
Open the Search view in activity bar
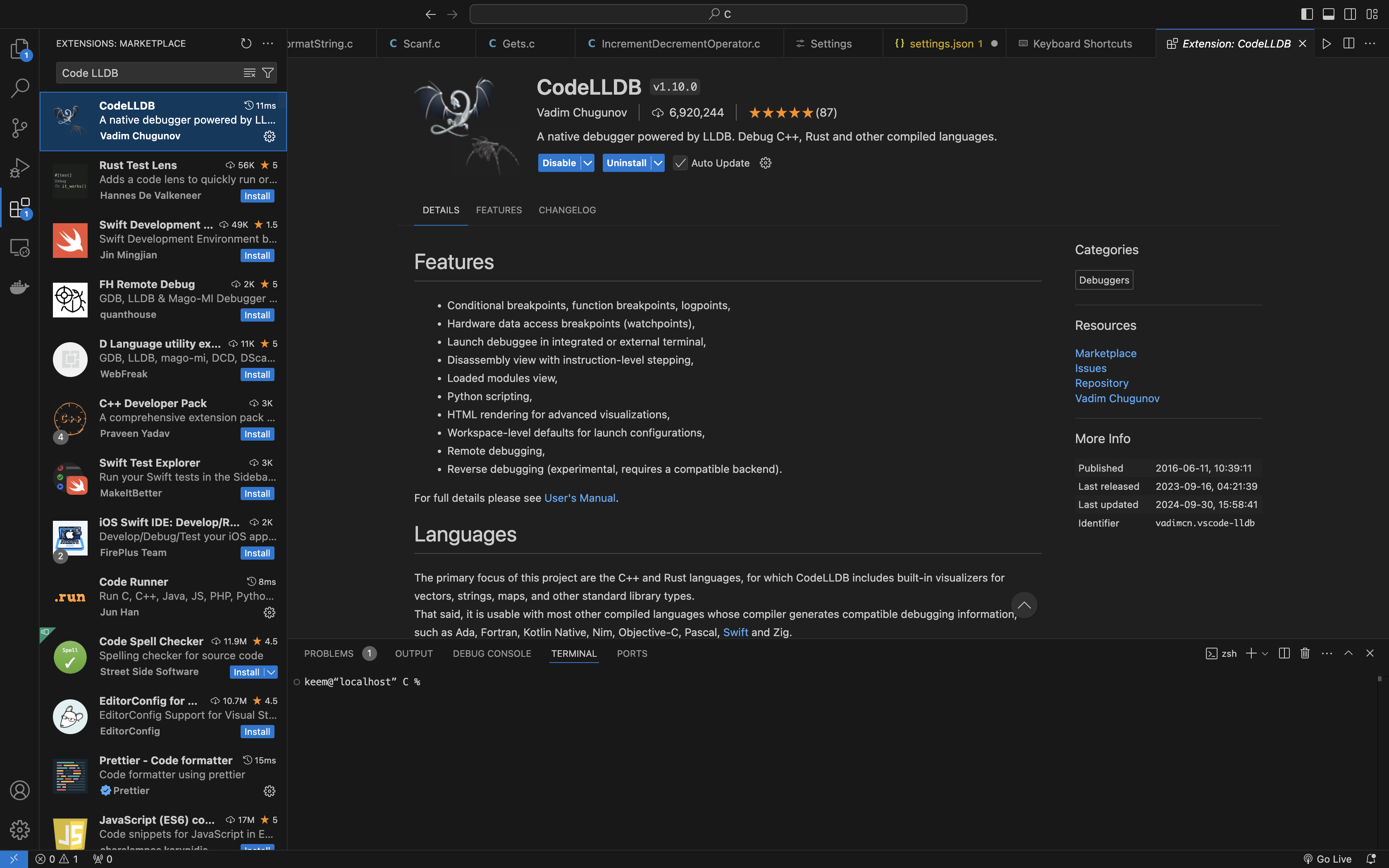19,88
